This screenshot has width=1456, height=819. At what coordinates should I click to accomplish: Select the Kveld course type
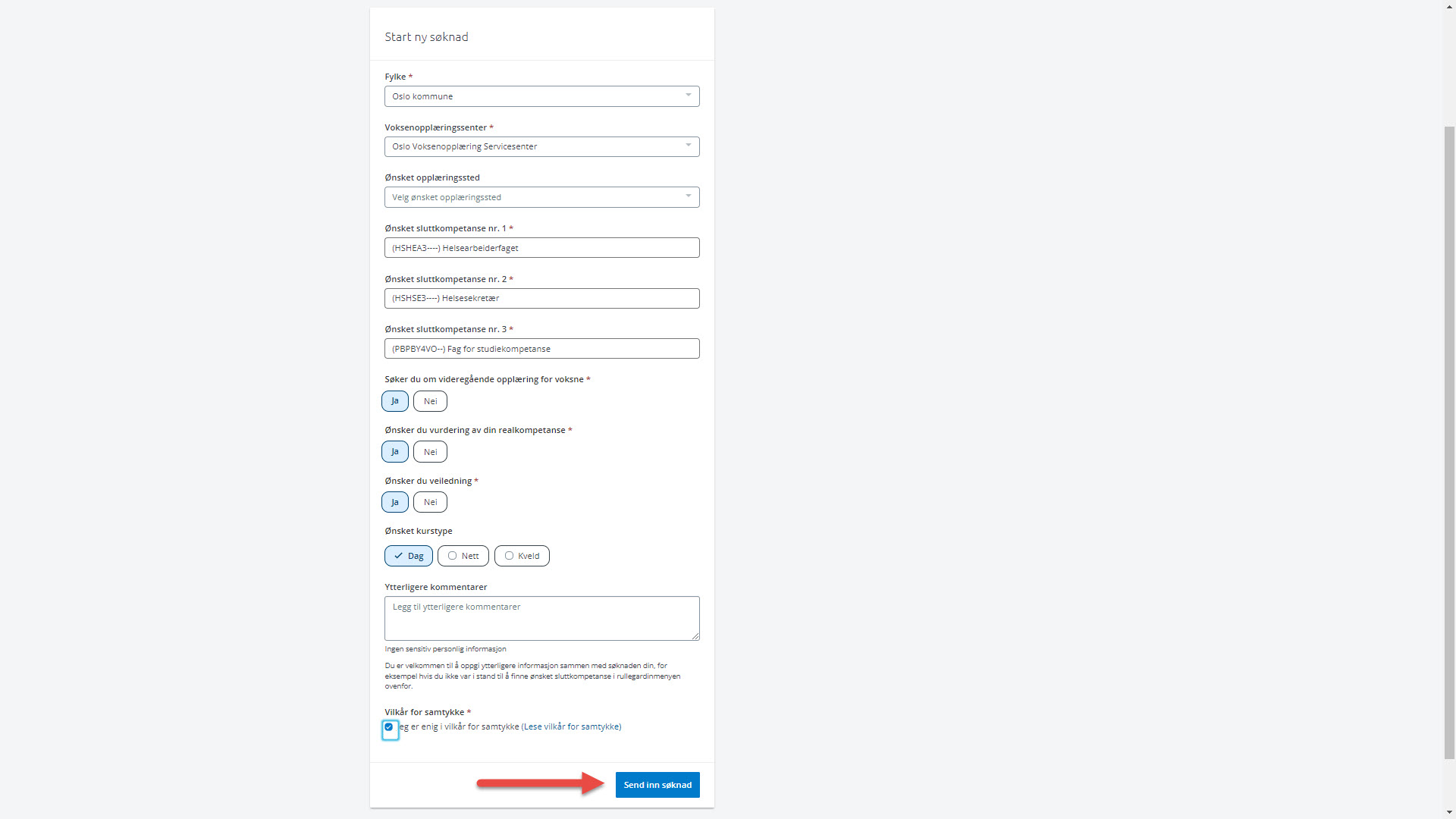point(522,556)
